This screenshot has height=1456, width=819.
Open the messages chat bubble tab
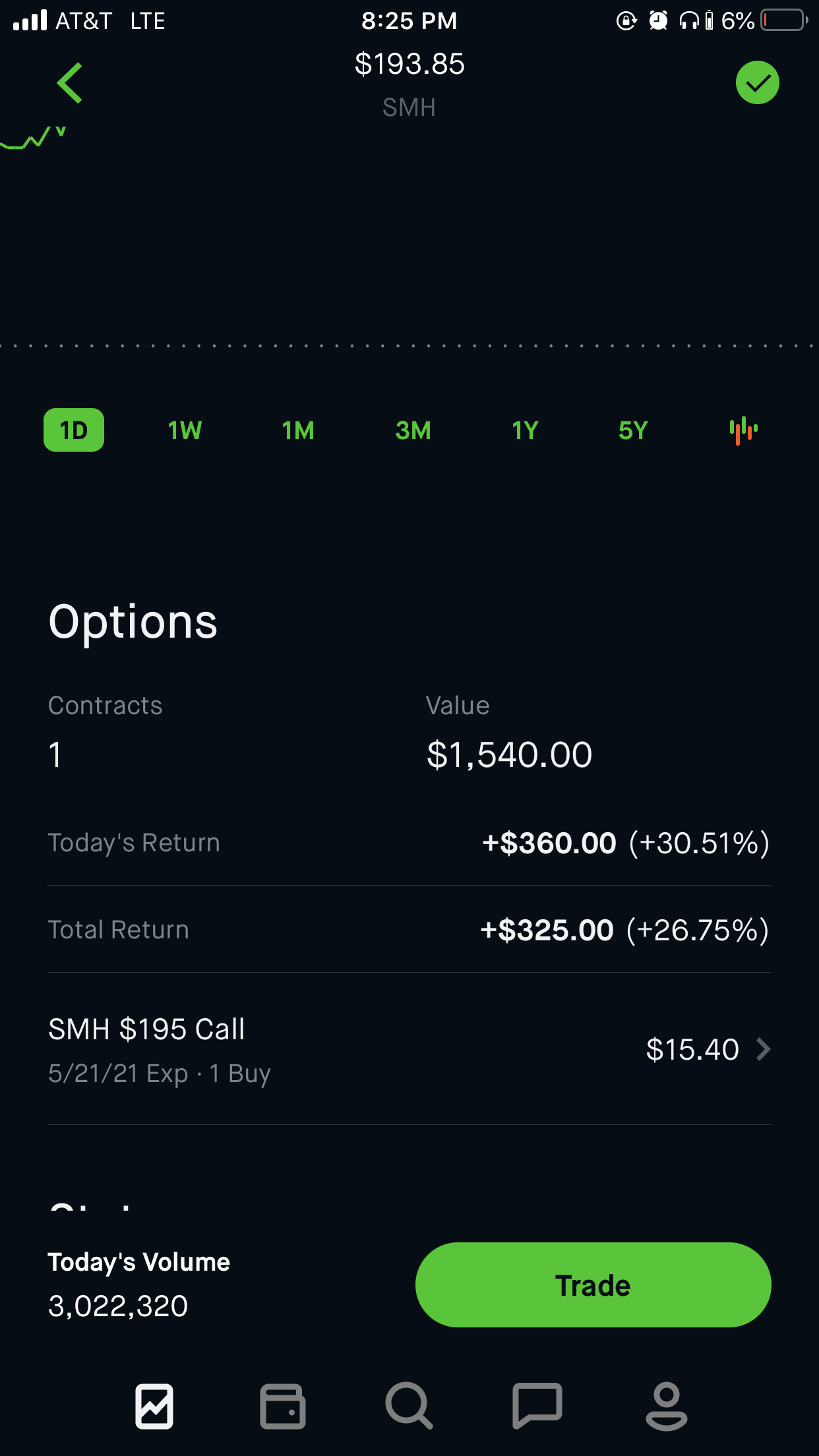click(537, 1406)
